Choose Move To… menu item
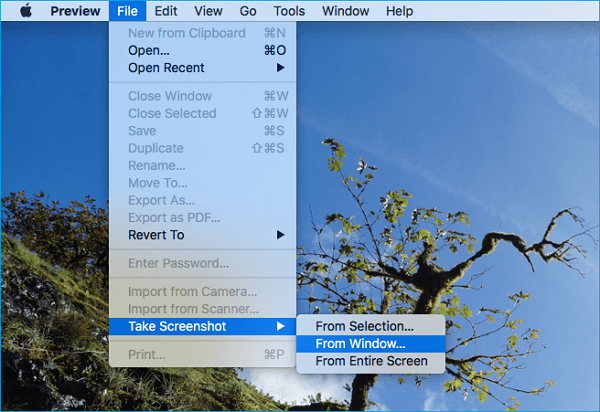The height and width of the screenshot is (412, 600). pyautogui.click(x=202, y=183)
